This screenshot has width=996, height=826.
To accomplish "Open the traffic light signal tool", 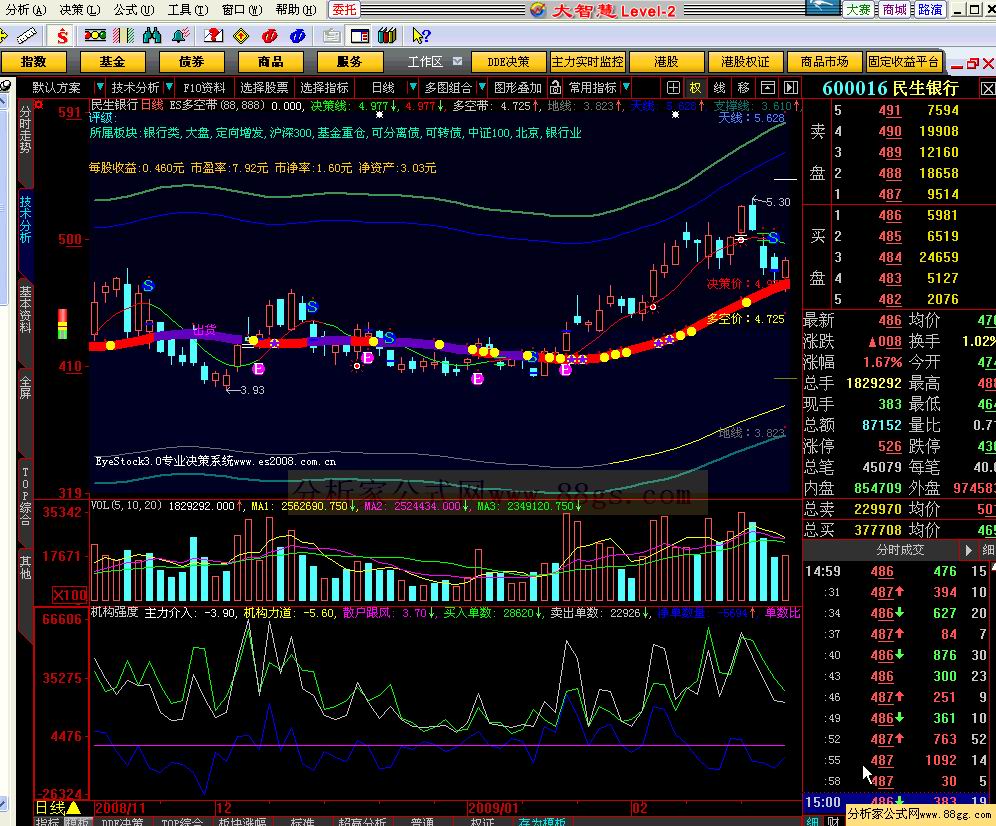I will pyautogui.click(x=95, y=36).
